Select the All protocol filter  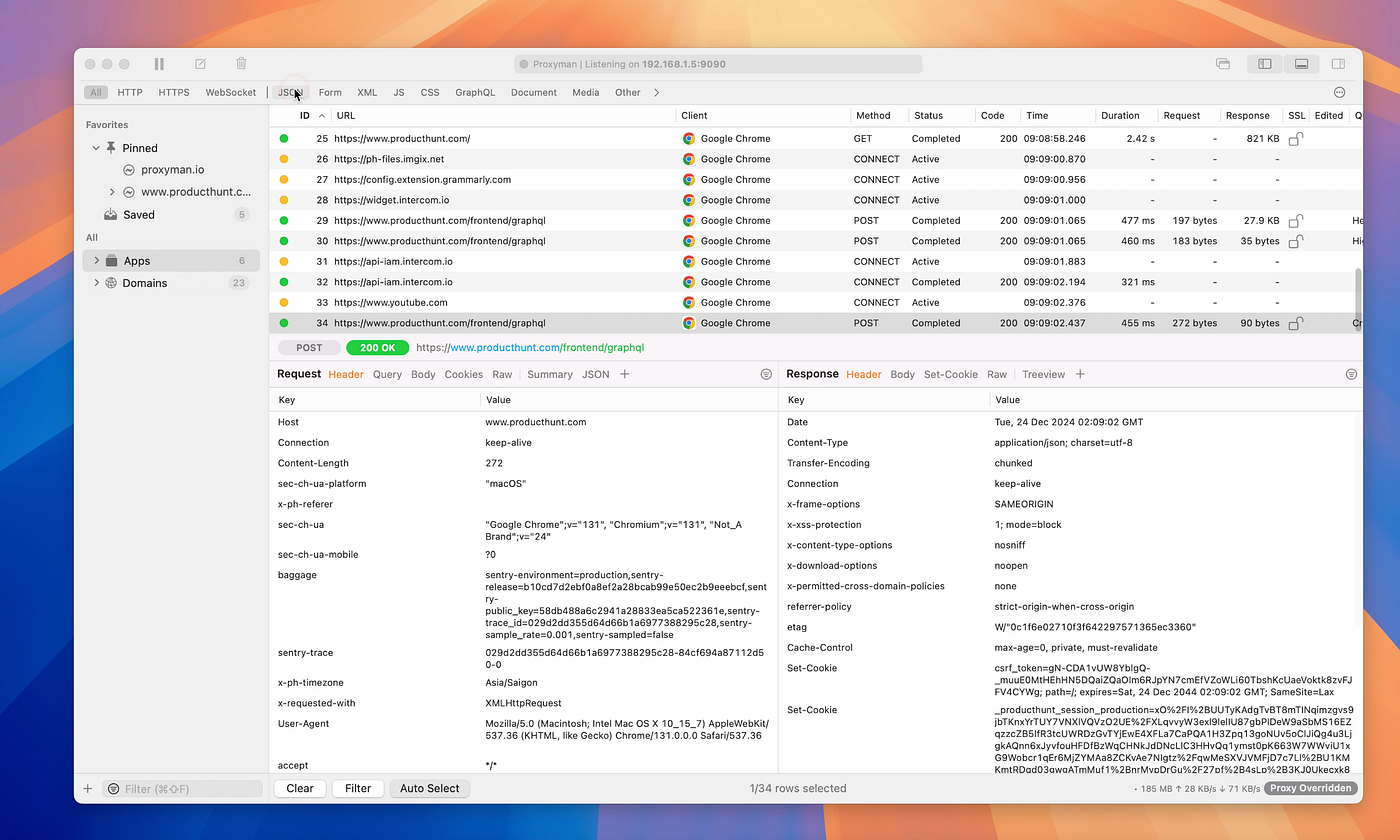96,92
